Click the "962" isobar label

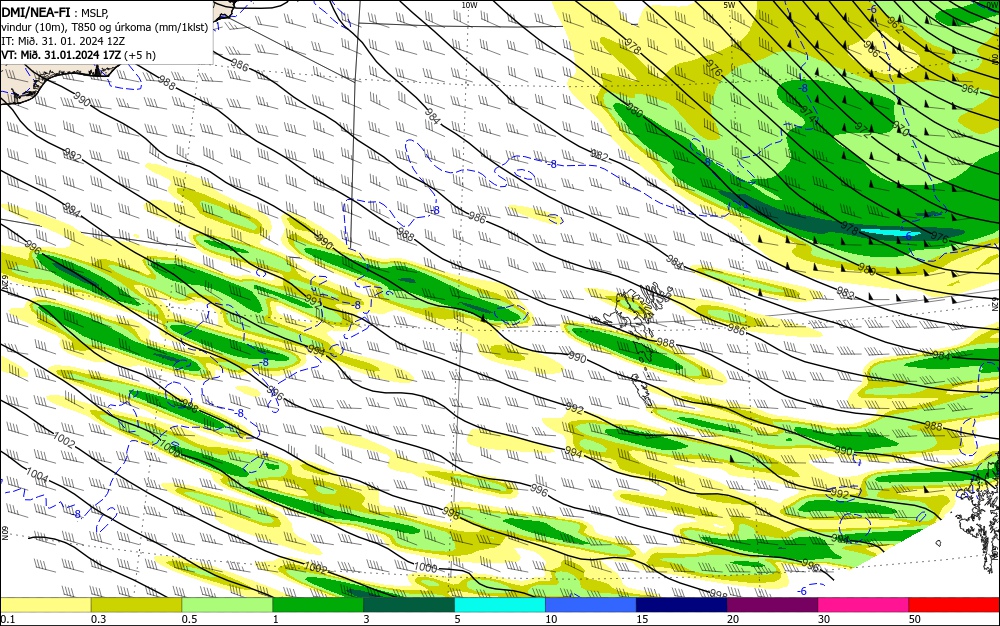(895, 24)
